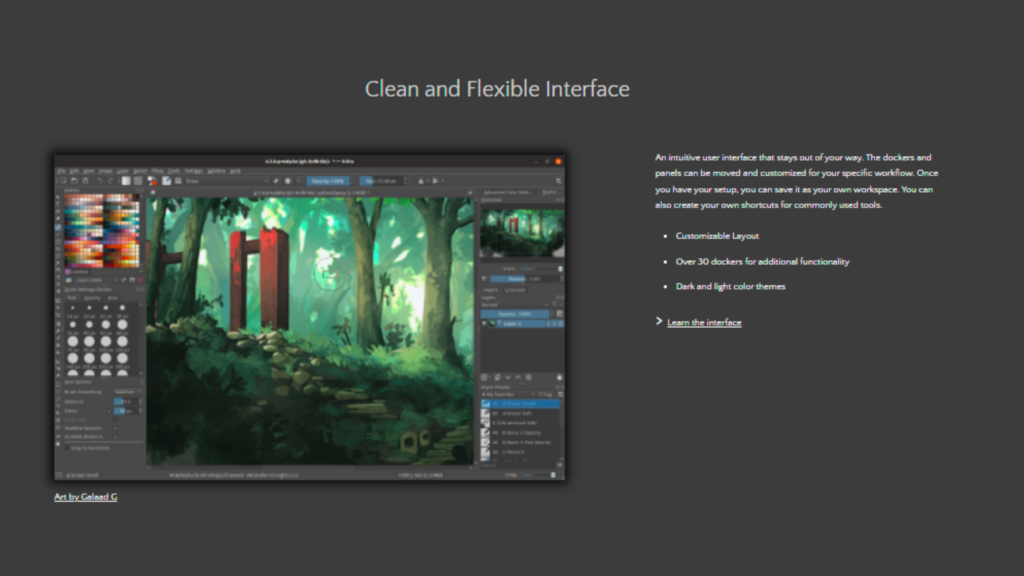Screen dimensions: 1024x576
Task: Select the Freehand Brush tool in toolbox
Action: pos(57,227)
